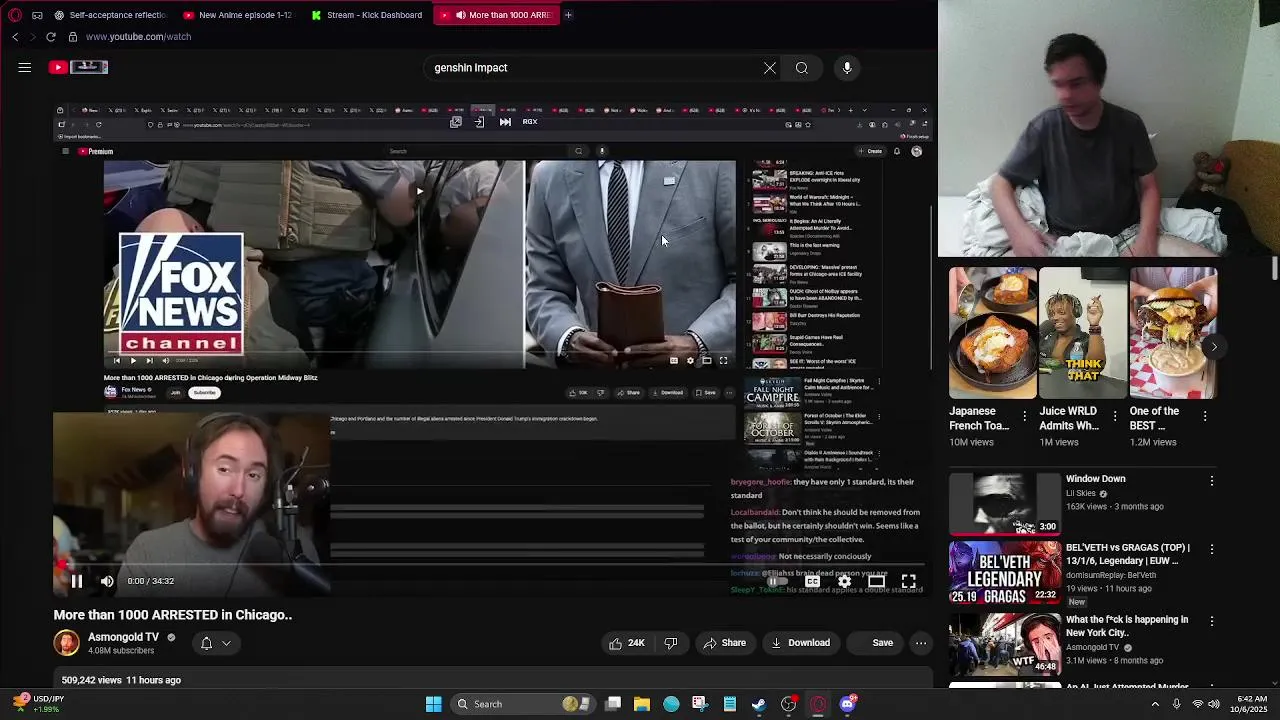Screen dimensions: 1280x720
Task: Open options for Window Down video
Action: pyautogui.click(x=1212, y=481)
